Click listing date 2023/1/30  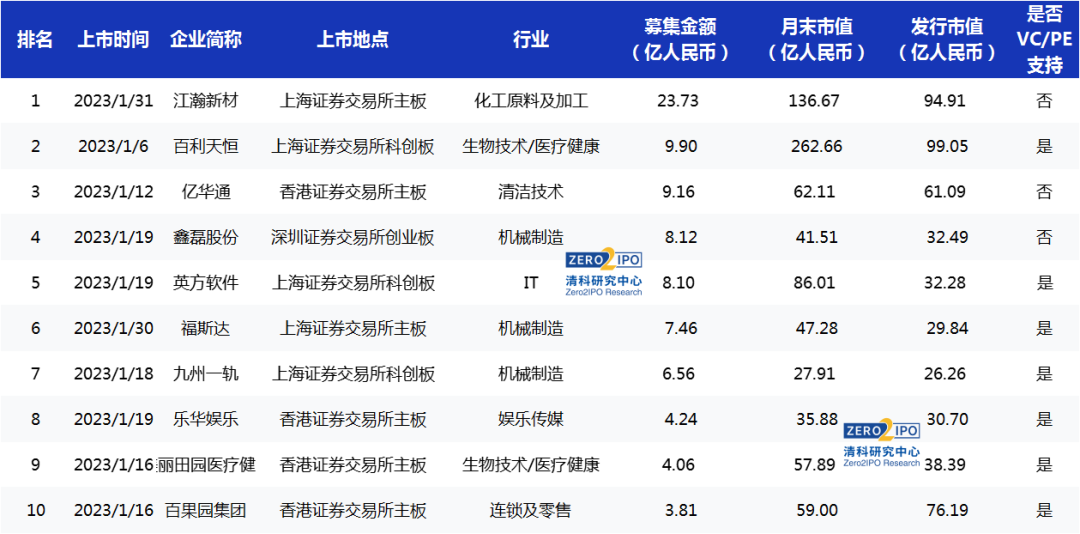112,329
